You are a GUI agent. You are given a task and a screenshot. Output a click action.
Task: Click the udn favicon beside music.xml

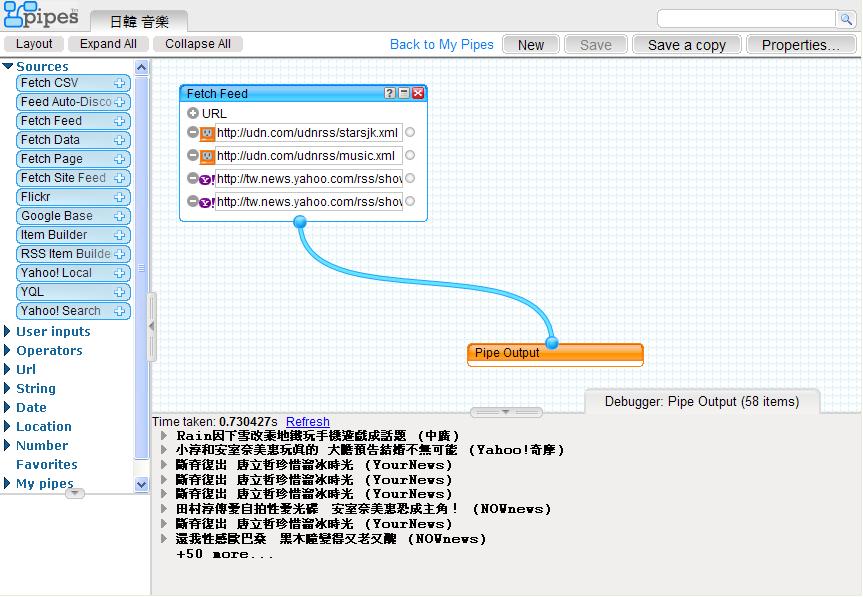207,156
